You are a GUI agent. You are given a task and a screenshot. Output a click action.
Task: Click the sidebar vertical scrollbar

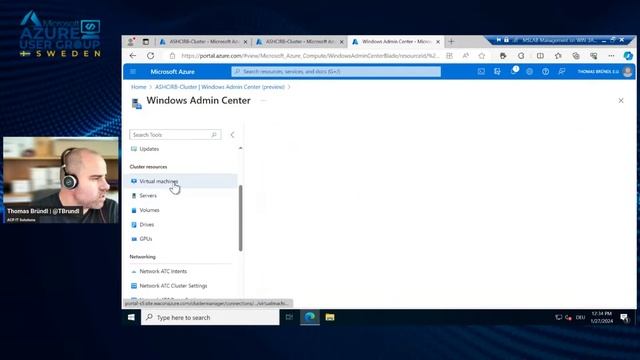point(240,218)
